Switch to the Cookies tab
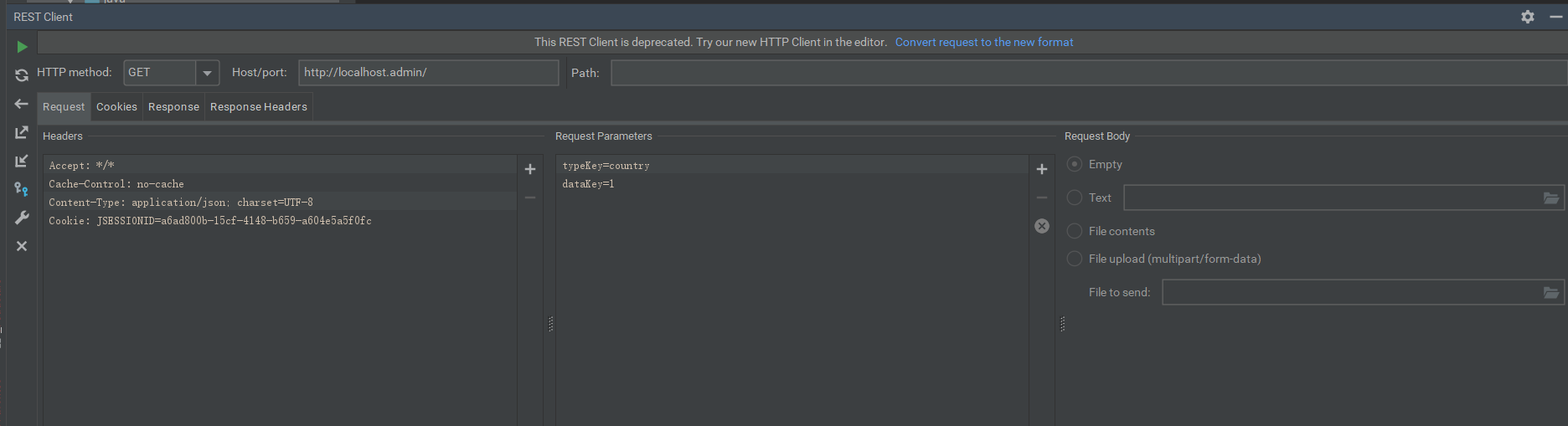 pyautogui.click(x=116, y=106)
